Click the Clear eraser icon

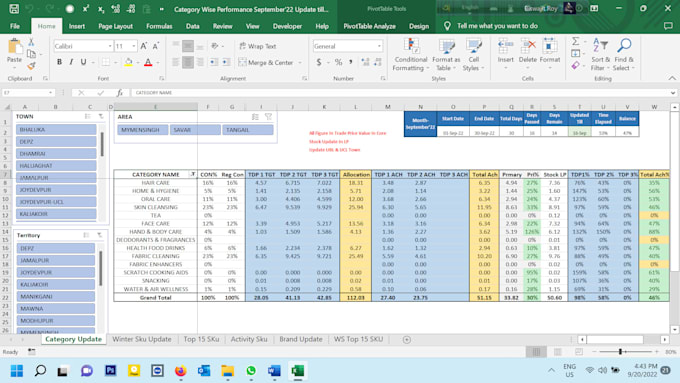tap(575, 65)
